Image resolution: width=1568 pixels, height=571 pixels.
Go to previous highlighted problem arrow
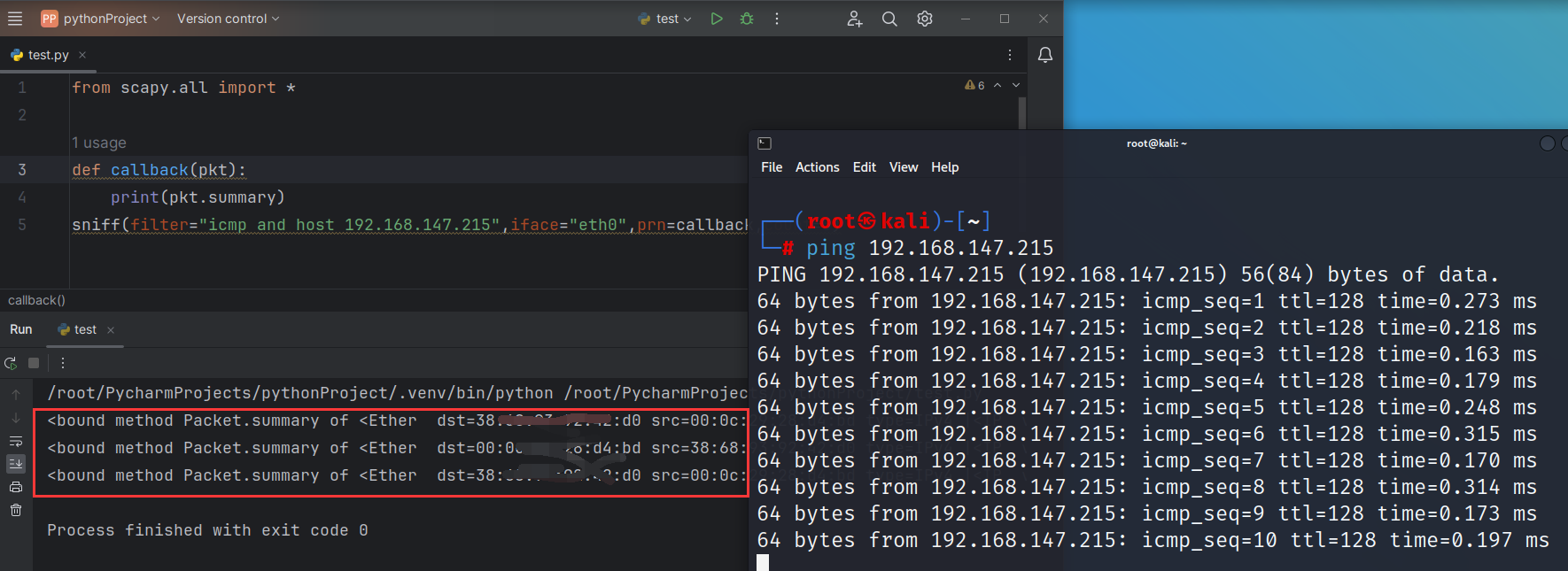pos(997,85)
